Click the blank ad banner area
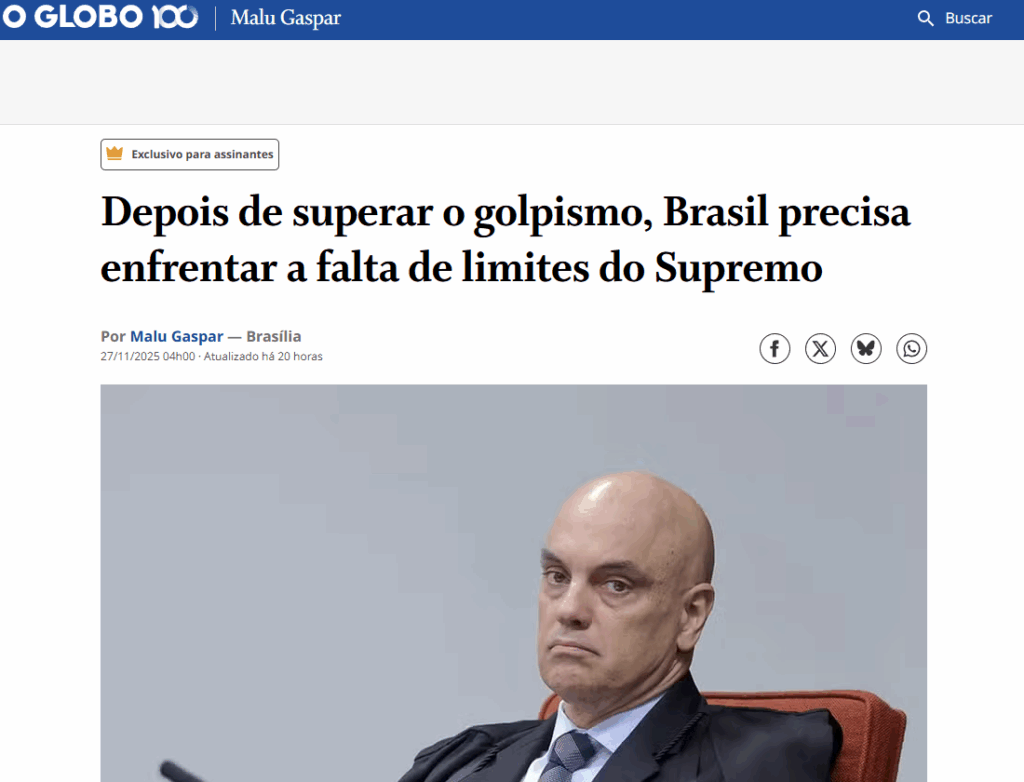The image size is (1024, 782). (x=512, y=82)
